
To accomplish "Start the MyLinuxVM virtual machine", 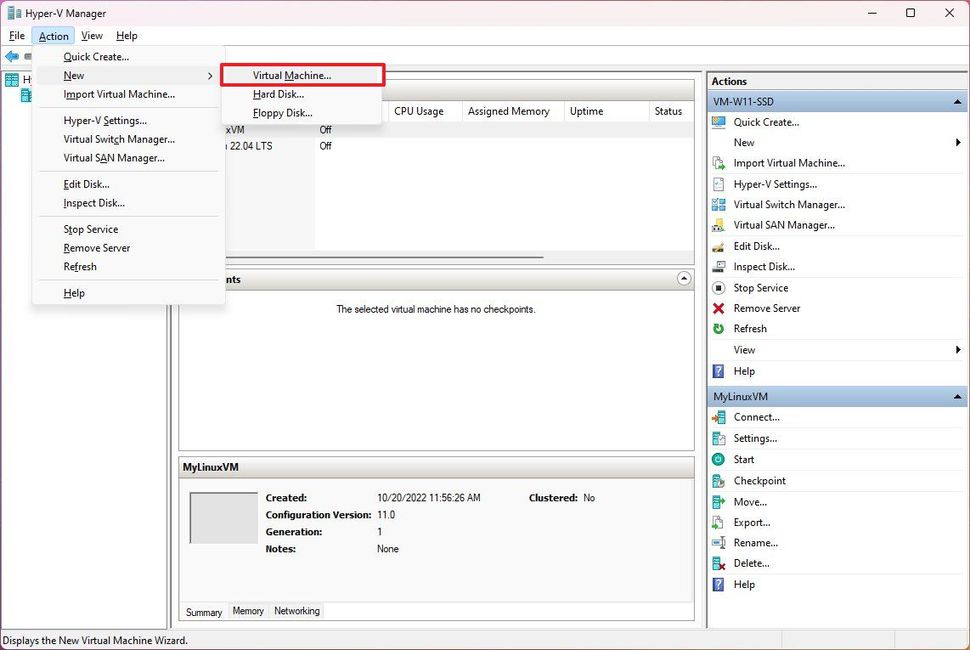I will pyautogui.click(x=742, y=459).
